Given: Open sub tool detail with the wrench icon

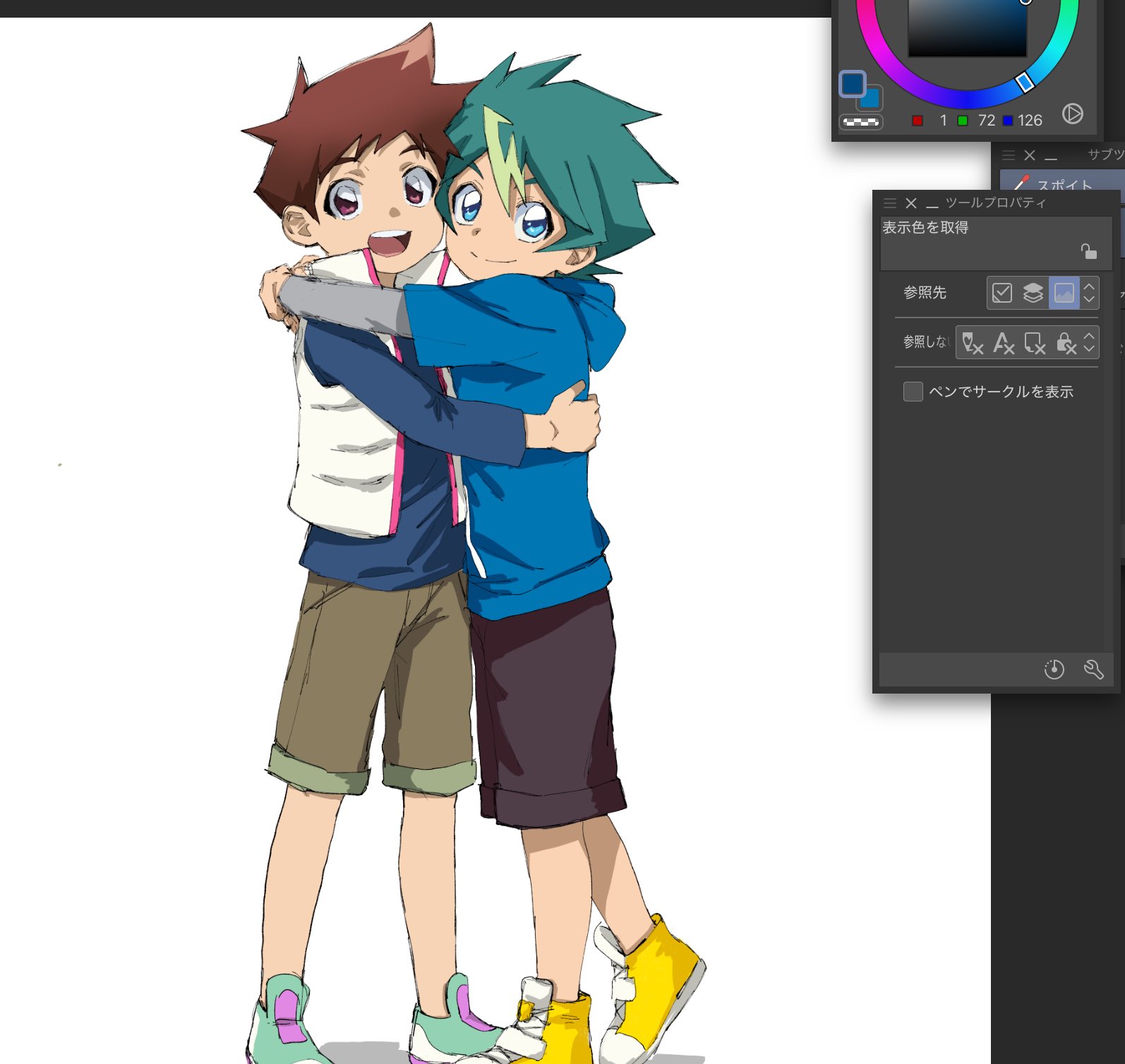Looking at the screenshot, I should 1093,669.
